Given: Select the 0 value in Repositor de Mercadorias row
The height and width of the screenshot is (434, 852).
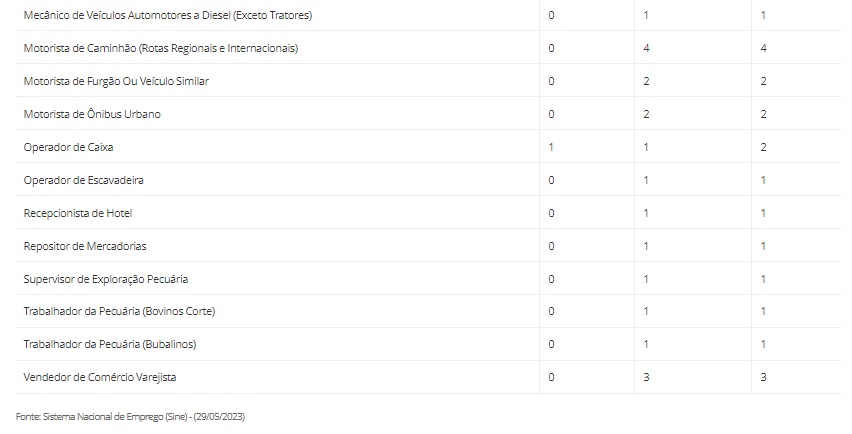Looking at the screenshot, I should coord(551,246).
